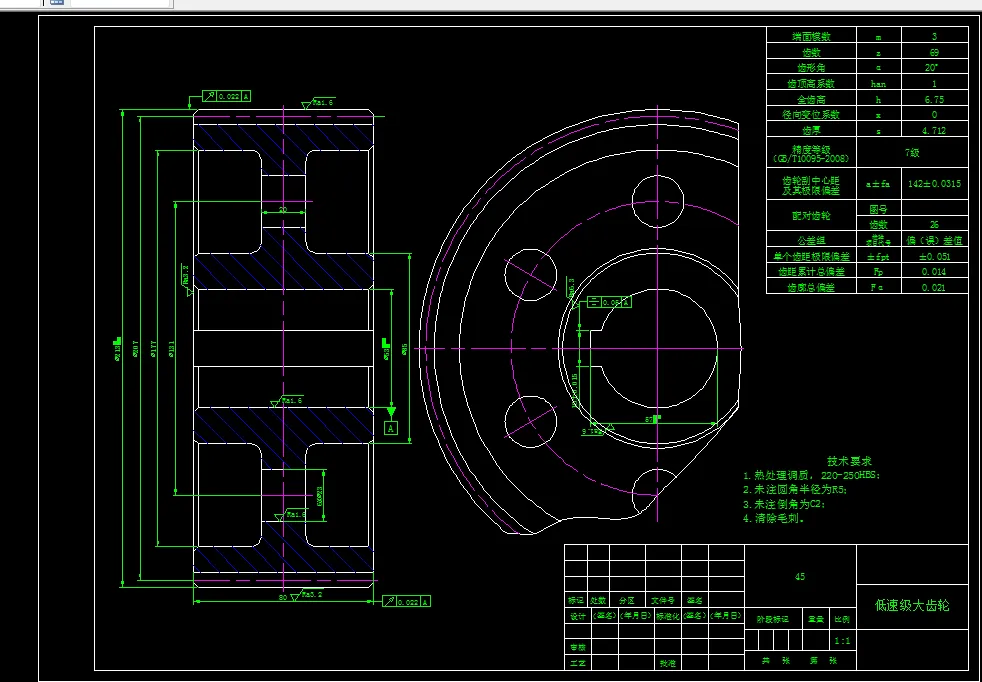Click the 精度等级 (GB/T10095-2008) cell
The height and width of the screenshot is (682, 982).
click(811, 154)
